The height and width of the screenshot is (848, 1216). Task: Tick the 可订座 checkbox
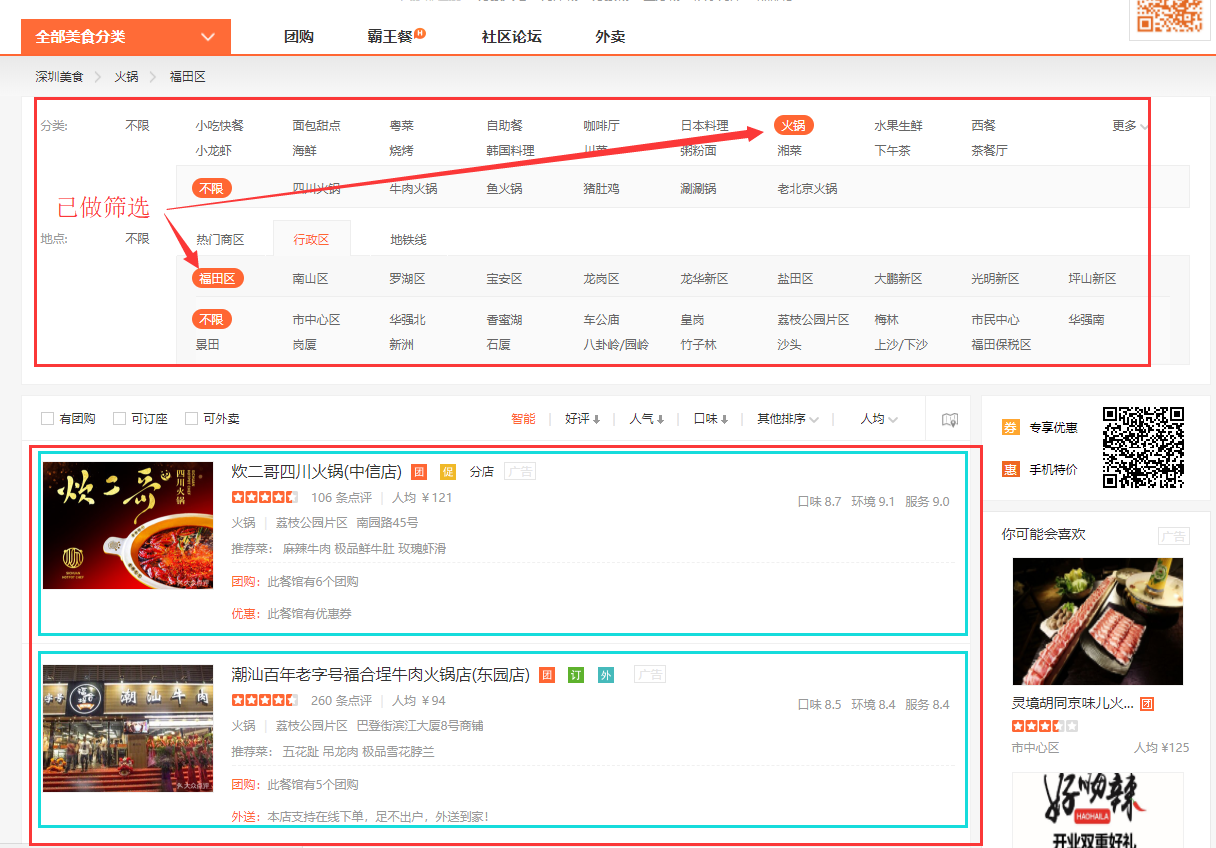point(119,419)
